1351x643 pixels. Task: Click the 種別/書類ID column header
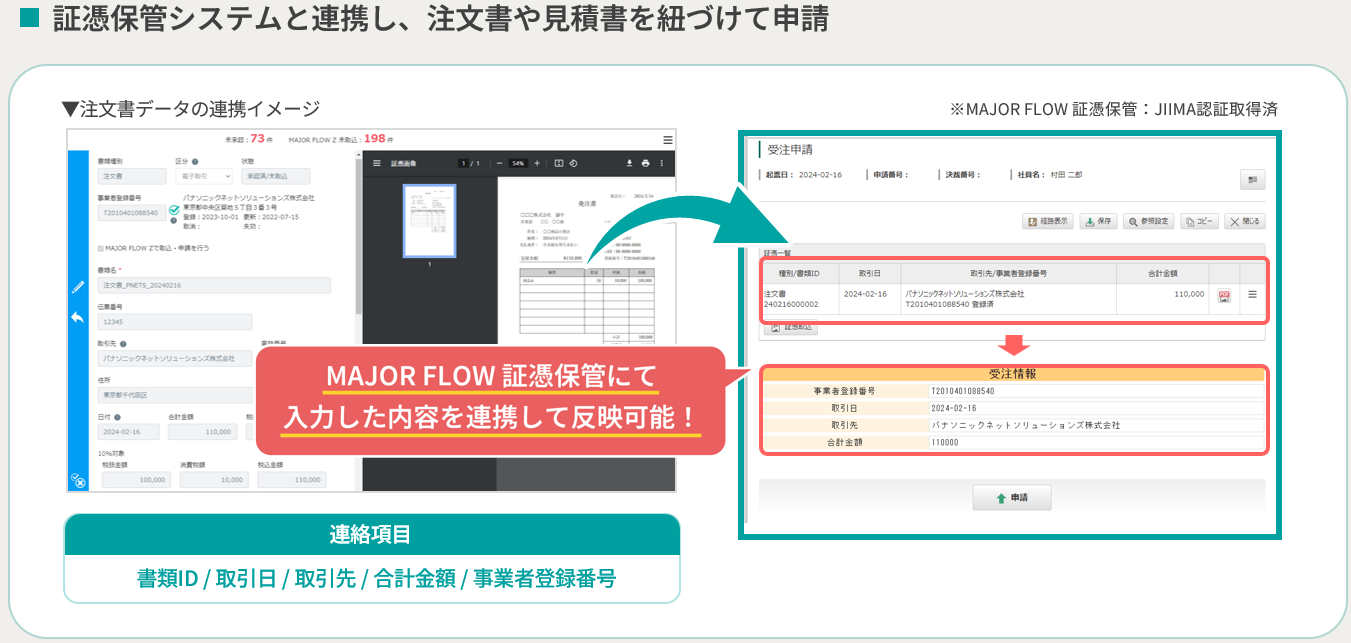click(x=799, y=273)
